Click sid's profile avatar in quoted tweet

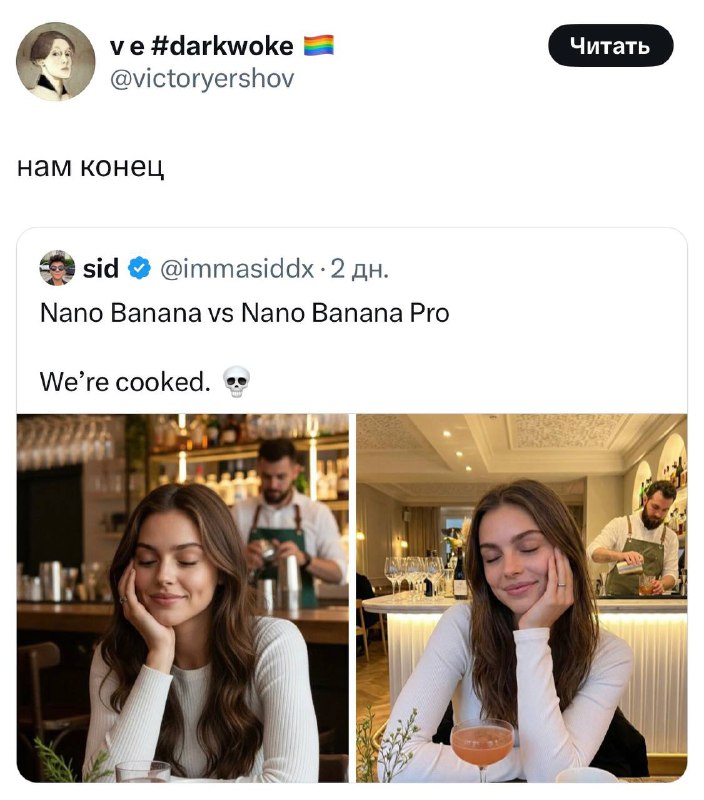click(x=56, y=264)
